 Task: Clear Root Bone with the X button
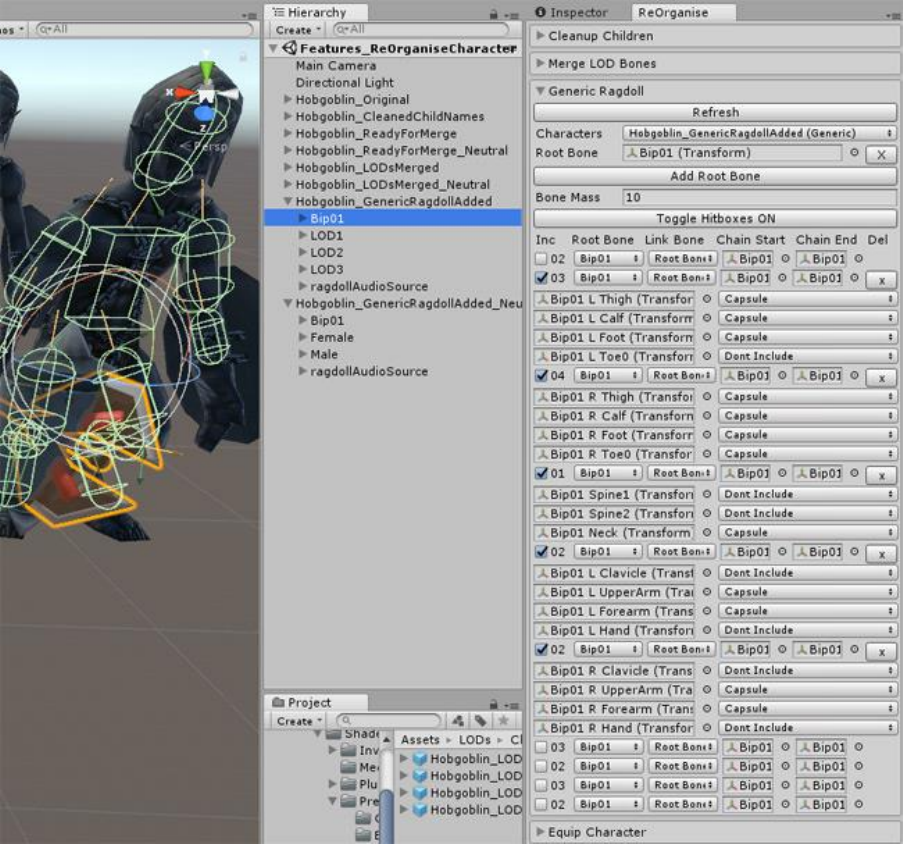[x=881, y=154]
